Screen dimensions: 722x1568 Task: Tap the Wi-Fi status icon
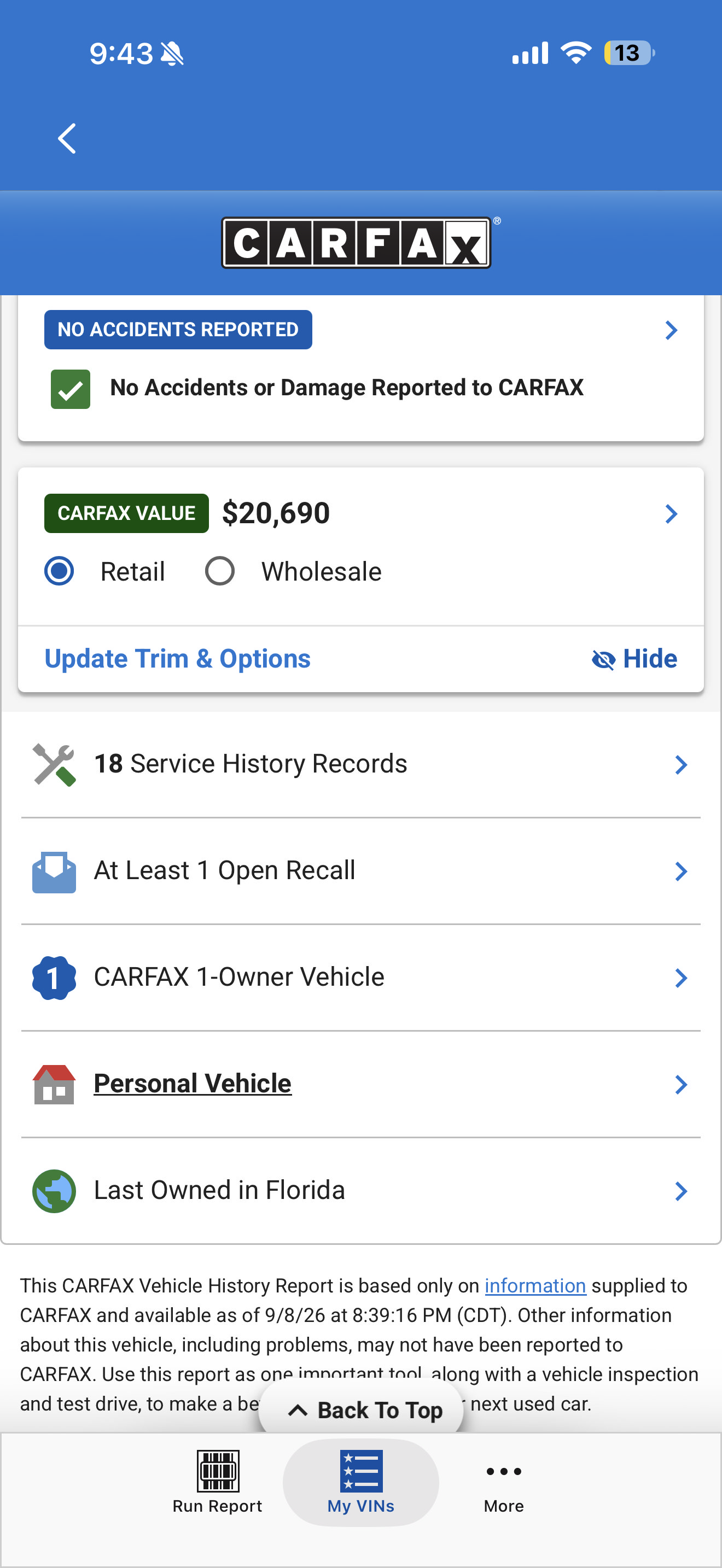click(x=576, y=53)
